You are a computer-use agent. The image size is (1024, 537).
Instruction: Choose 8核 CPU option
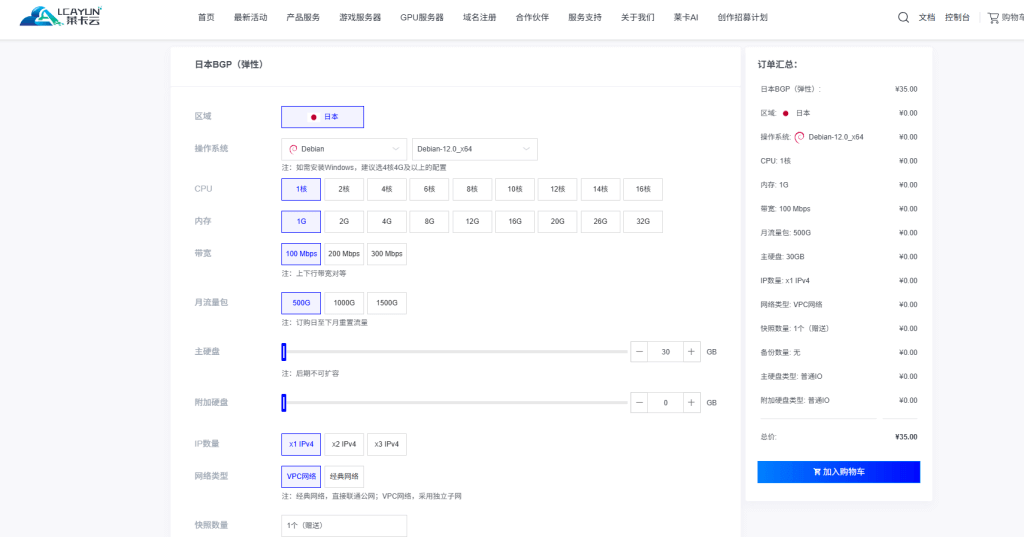(472, 189)
